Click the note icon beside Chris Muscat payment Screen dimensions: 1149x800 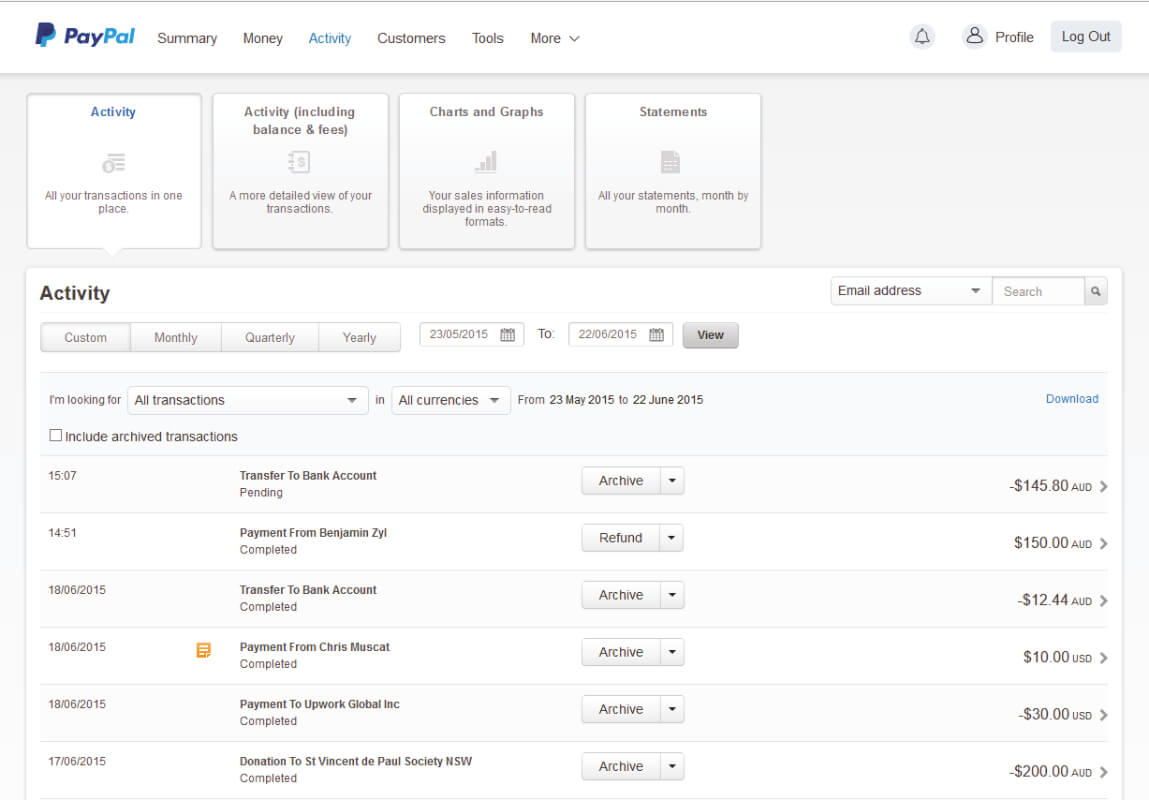[x=204, y=650]
